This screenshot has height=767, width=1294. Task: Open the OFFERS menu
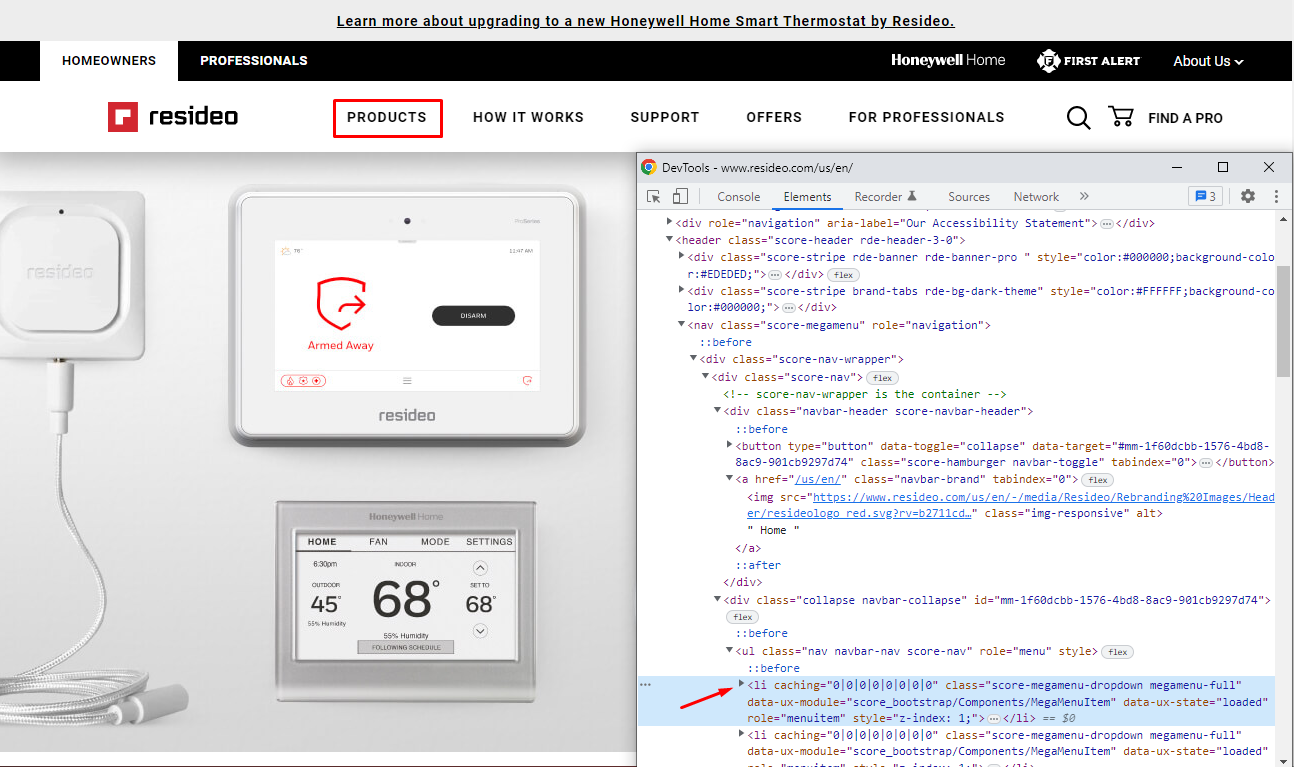click(x=774, y=118)
